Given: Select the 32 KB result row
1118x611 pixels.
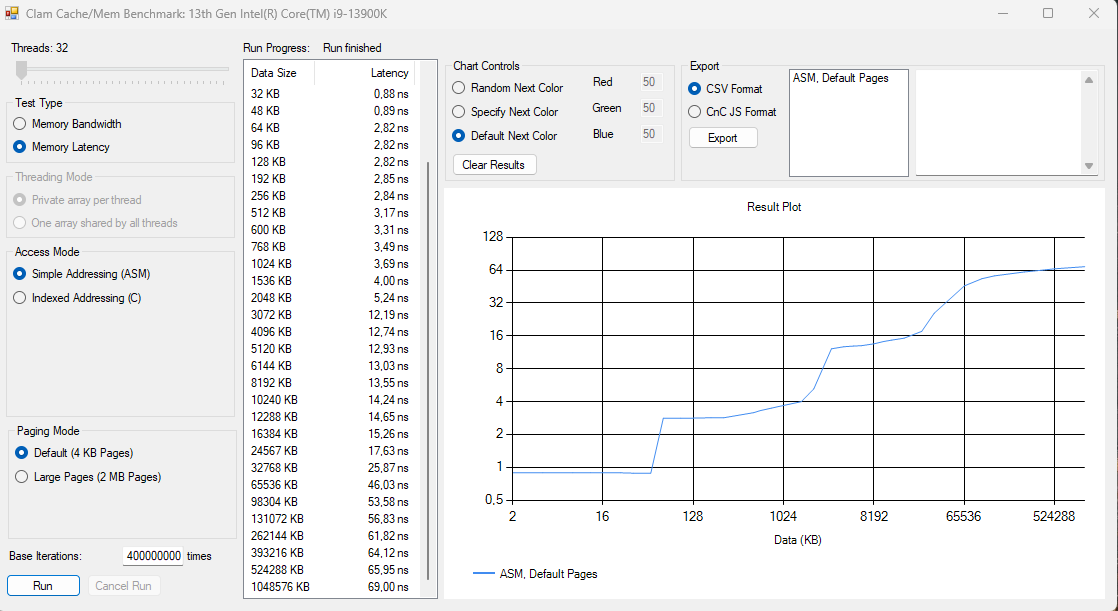Looking at the screenshot, I should click(330, 93).
